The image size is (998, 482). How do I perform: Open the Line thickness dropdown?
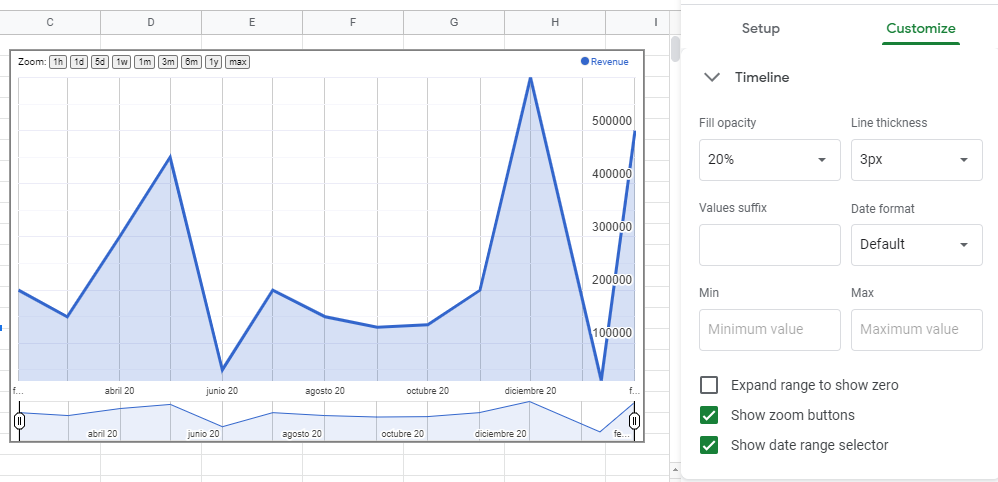pos(916,160)
